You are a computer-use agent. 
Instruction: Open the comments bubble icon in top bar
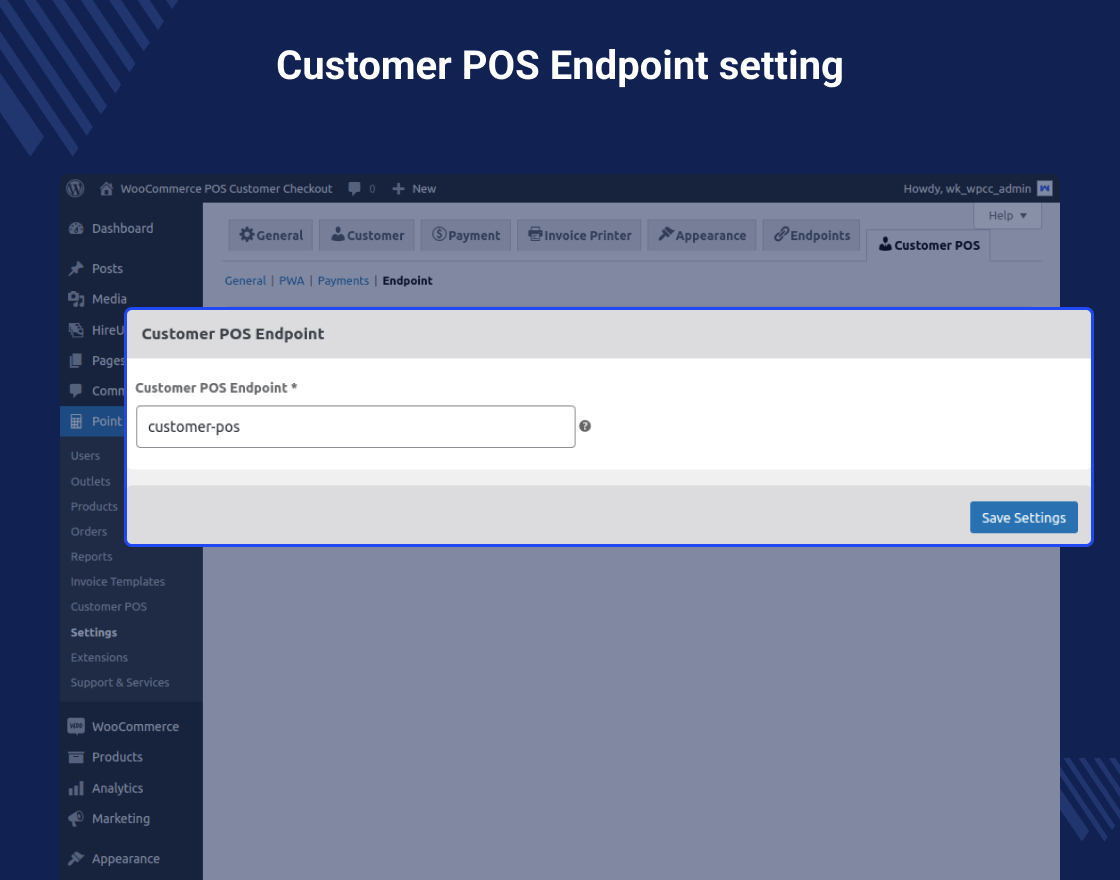click(x=352, y=188)
